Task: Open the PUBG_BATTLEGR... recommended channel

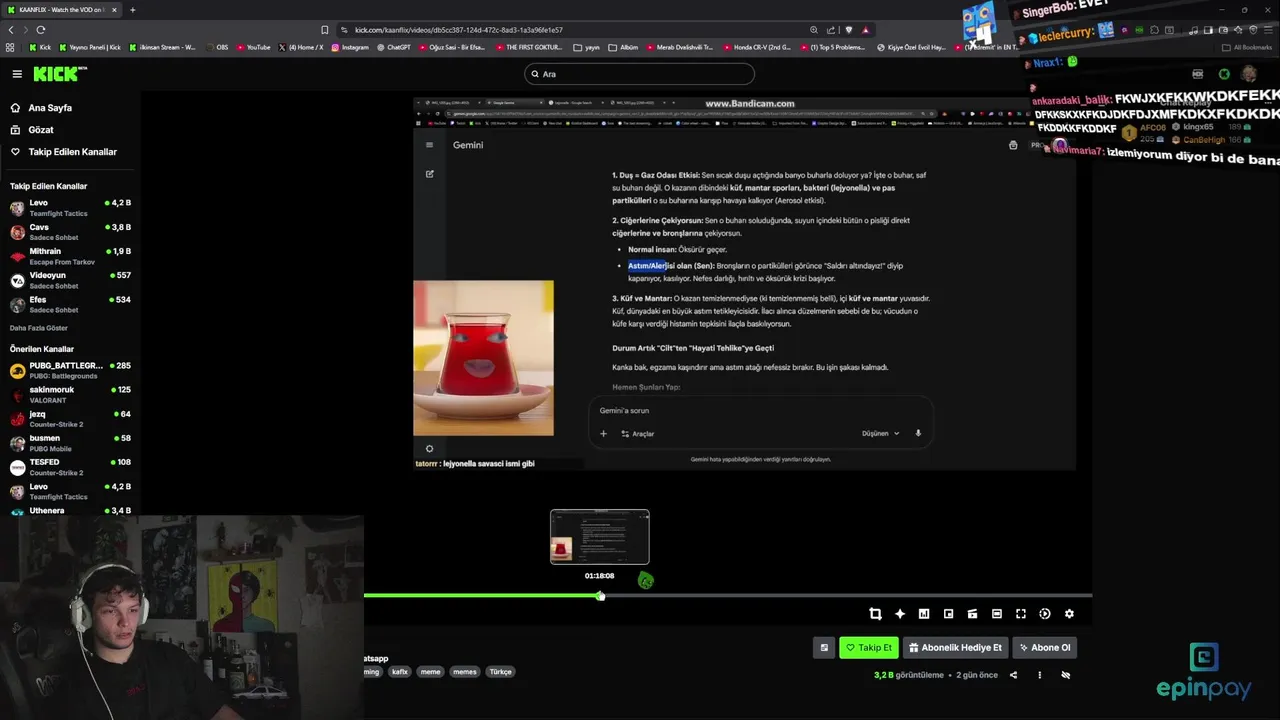Action: coord(70,370)
